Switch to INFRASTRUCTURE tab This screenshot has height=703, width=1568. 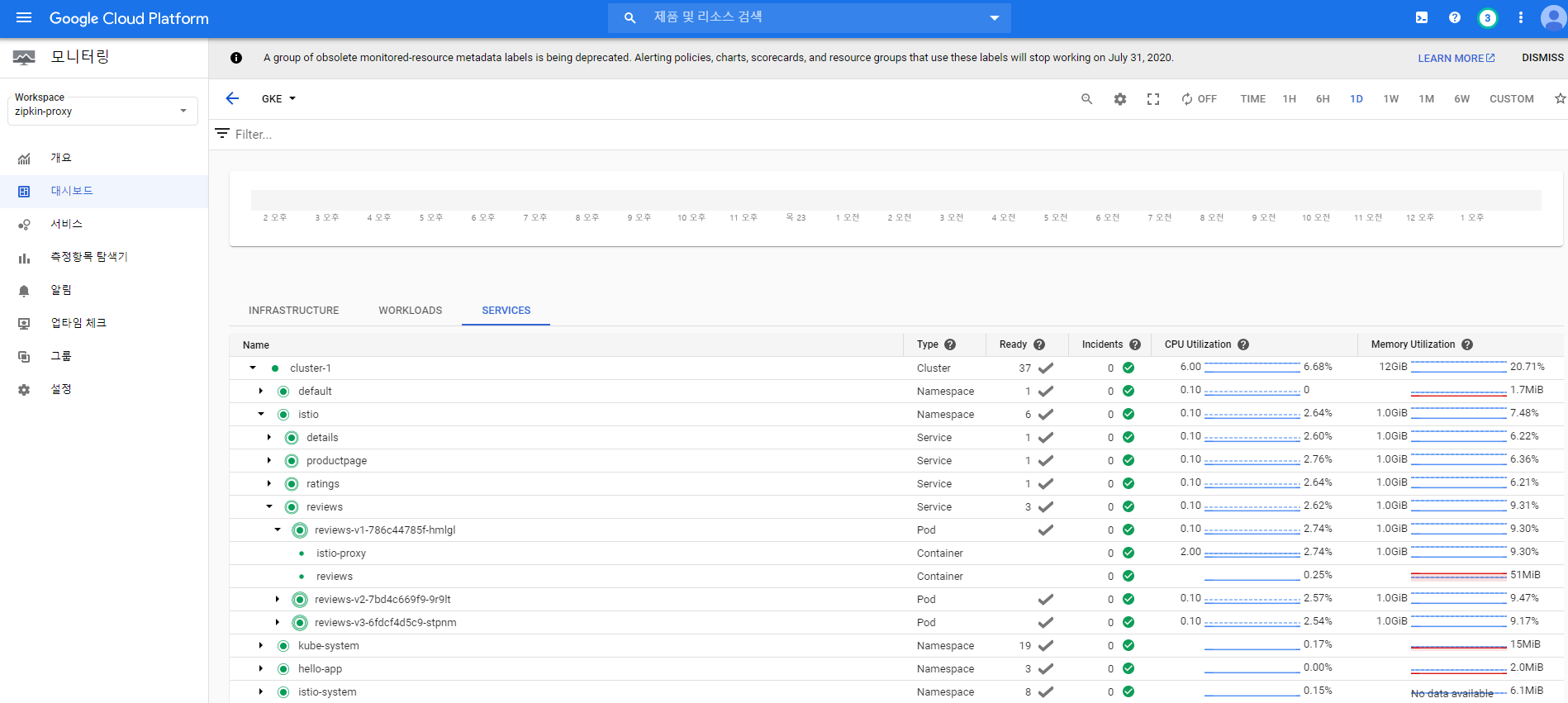293,311
